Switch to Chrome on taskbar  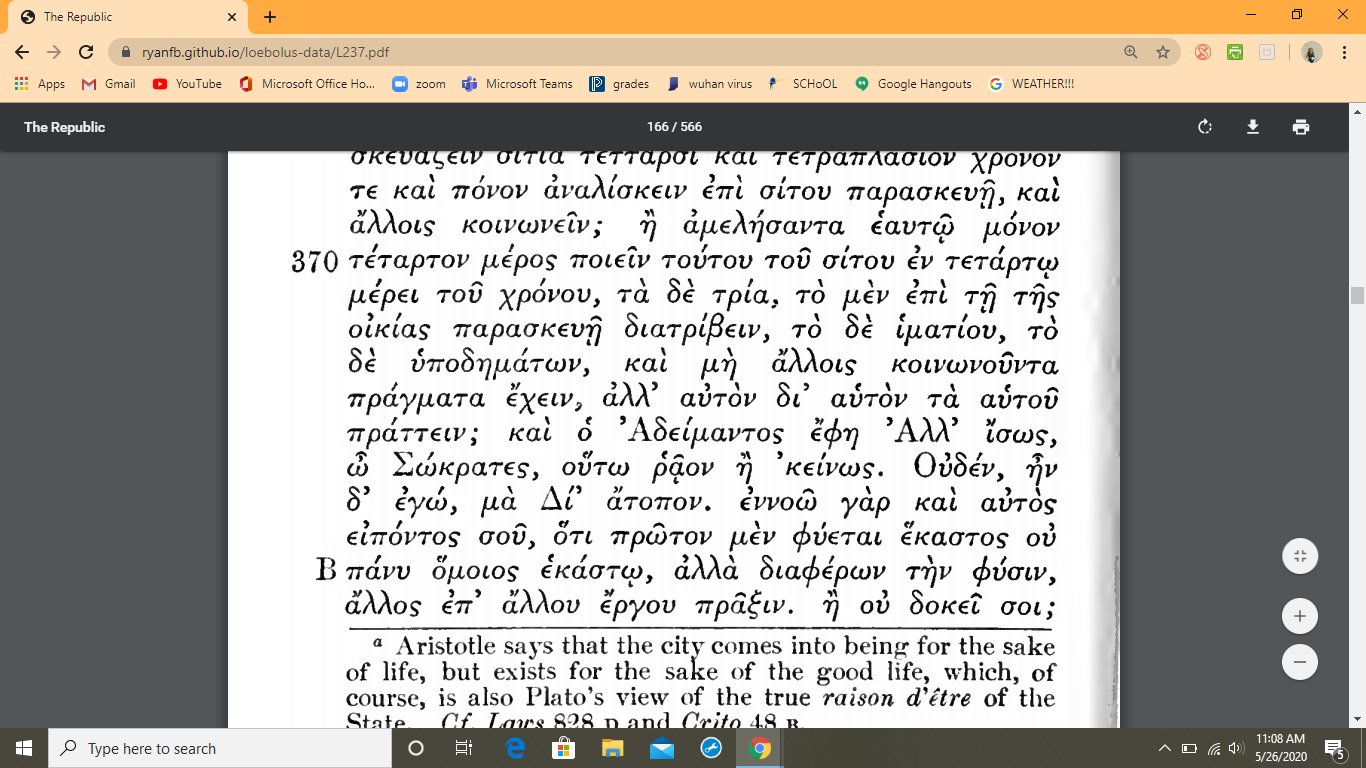pyautogui.click(x=760, y=748)
